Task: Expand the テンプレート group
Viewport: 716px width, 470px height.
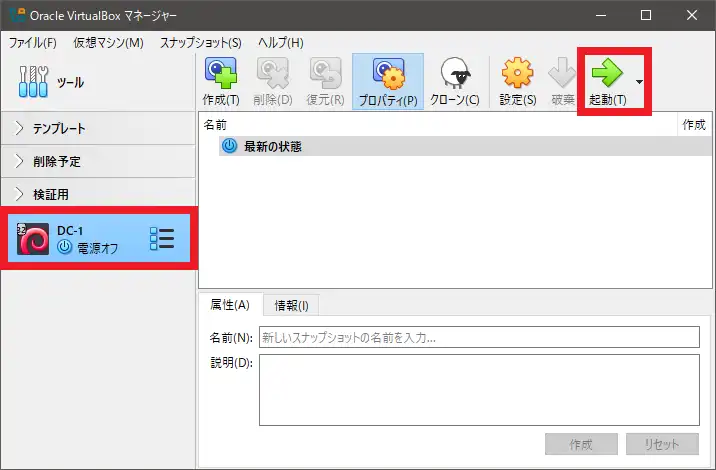Action: [x=20, y=129]
